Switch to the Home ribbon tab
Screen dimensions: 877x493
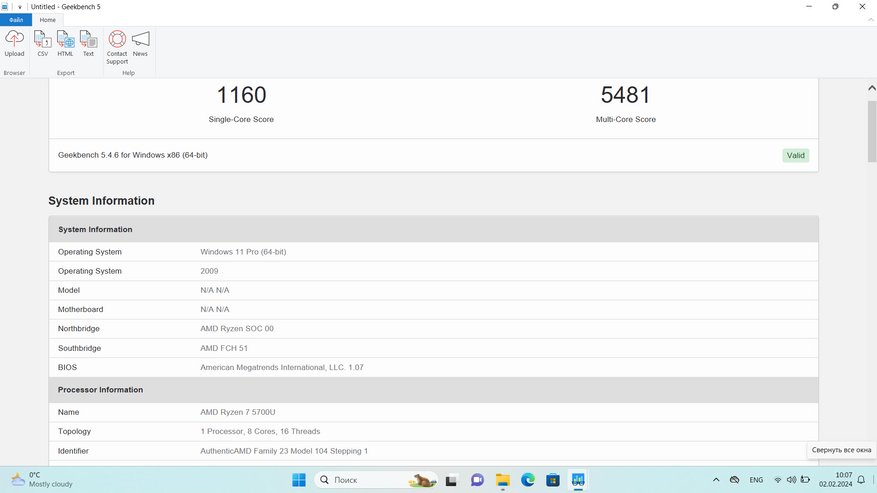(x=48, y=20)
